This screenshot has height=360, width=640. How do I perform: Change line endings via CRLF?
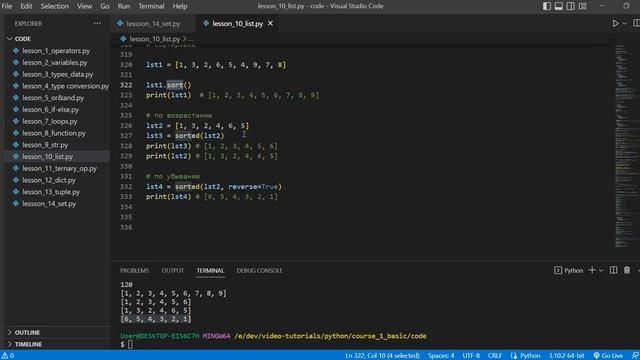pyautogui.click(x=495, y=356)
